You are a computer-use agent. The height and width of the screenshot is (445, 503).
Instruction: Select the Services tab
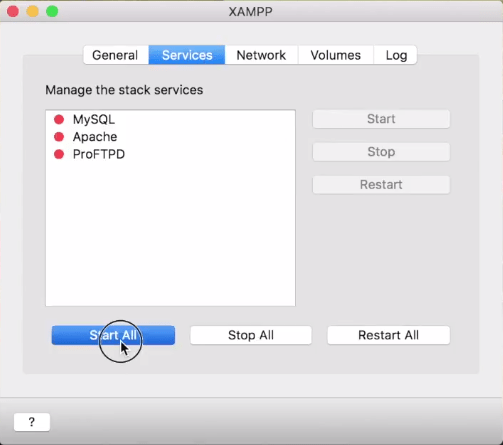coord(187,55)
